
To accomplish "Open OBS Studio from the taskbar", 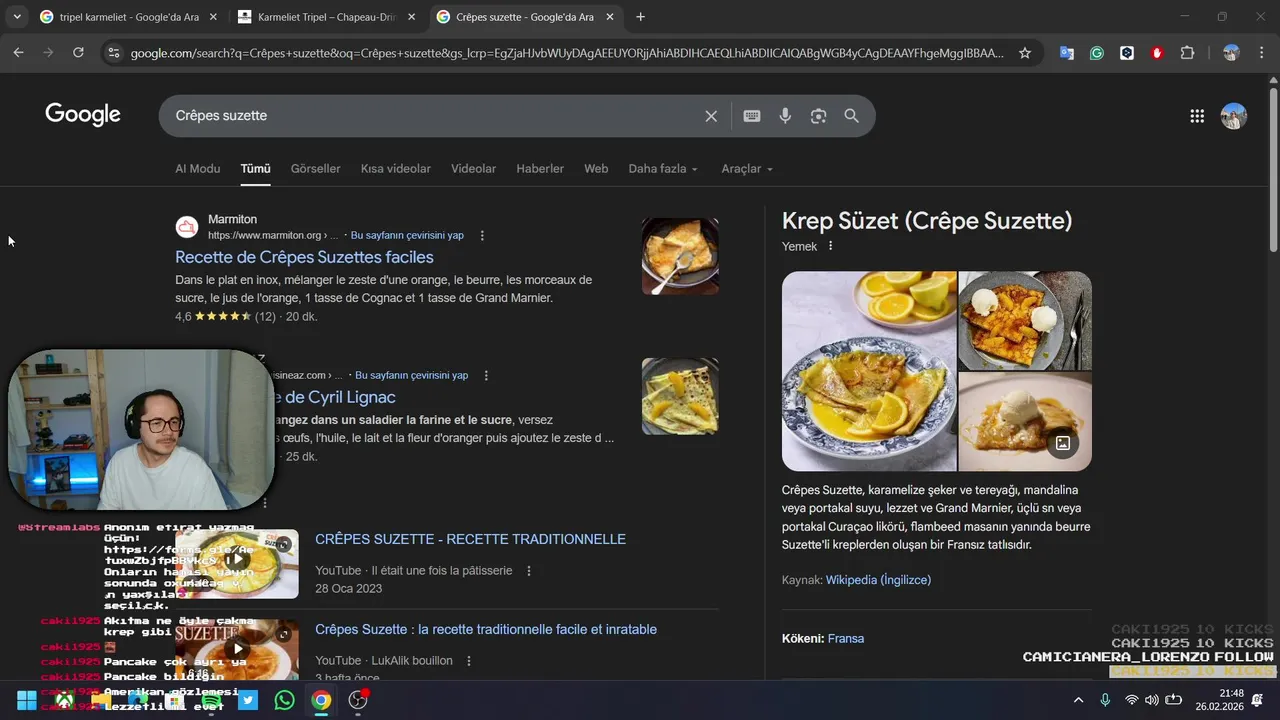I will (x=357, y=700).
